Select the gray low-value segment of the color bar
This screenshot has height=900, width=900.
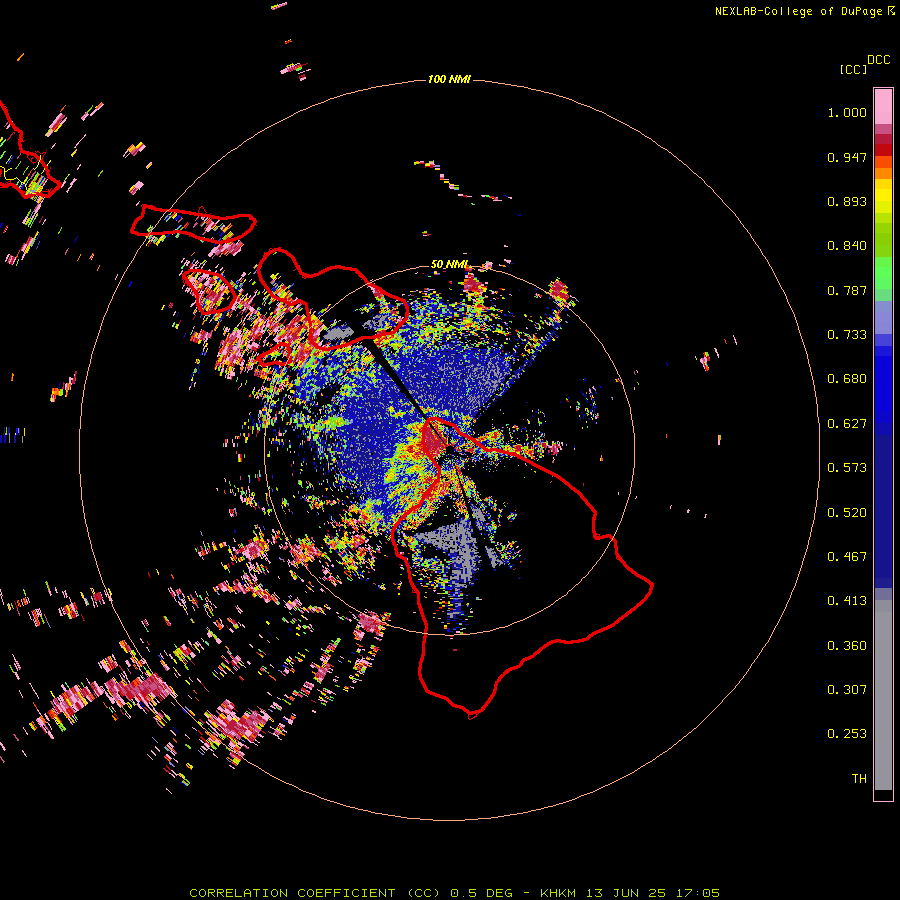pos(883,695)
